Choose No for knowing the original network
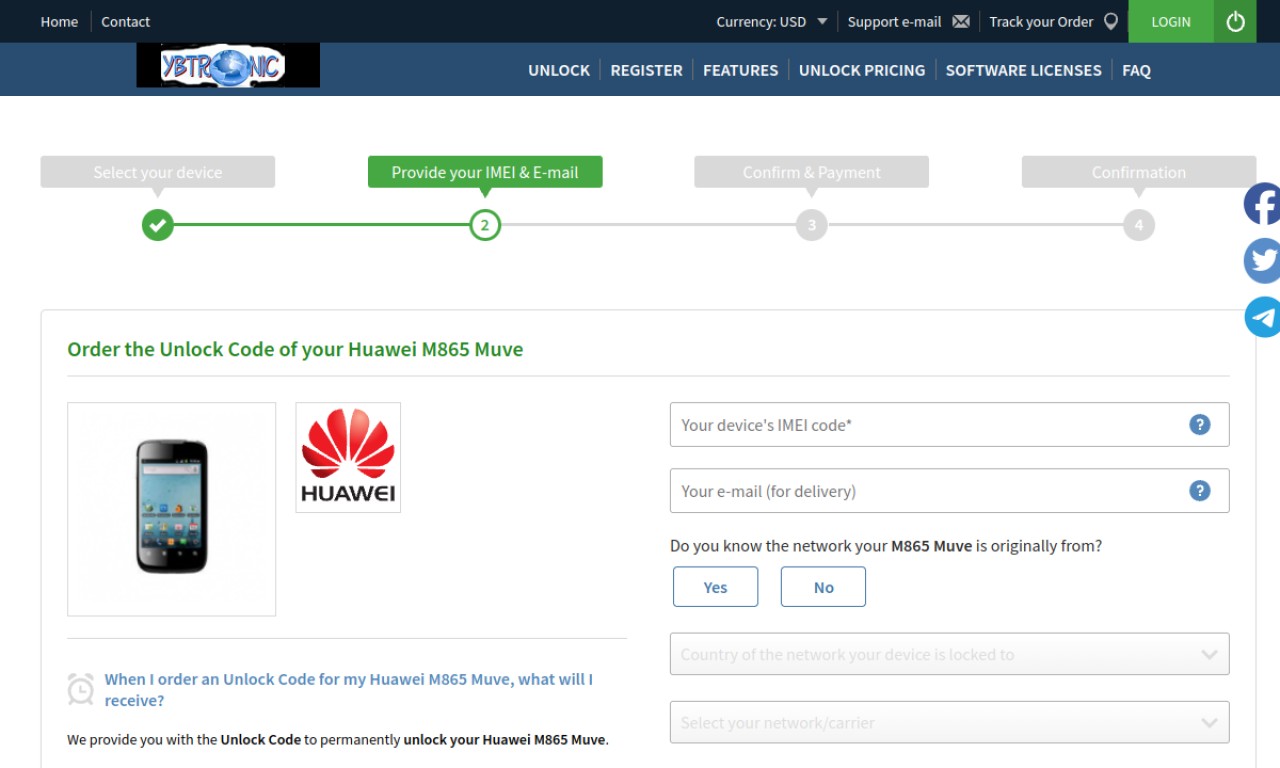The image size is (1280, 768). click(823, 587)
